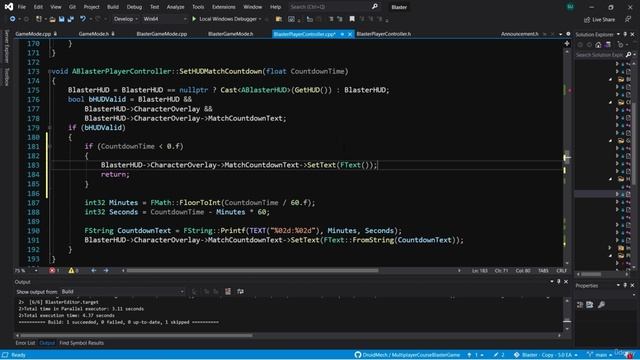Toggle auto hide pin on Properties panel
Image resolution: width=640 pixels, height=360 pixels.
pyautogui.click(x=625, y=285)
